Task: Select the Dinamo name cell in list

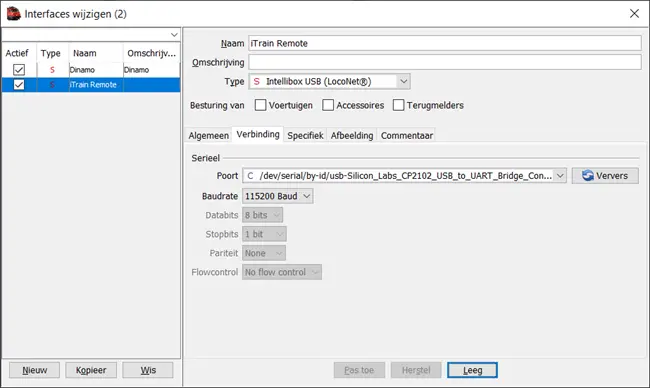Action: 96,70
